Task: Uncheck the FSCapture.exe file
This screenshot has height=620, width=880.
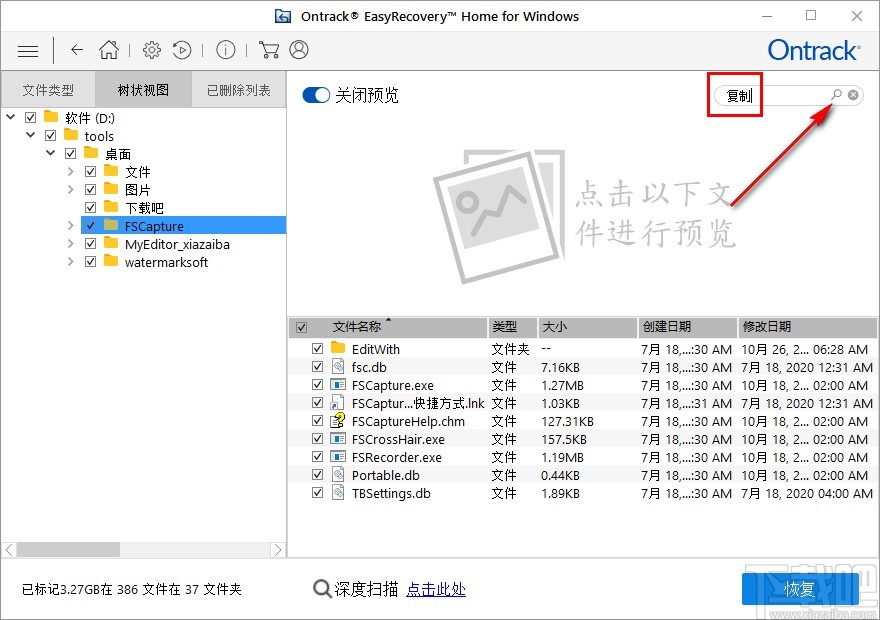Action: tap(317, 385)
